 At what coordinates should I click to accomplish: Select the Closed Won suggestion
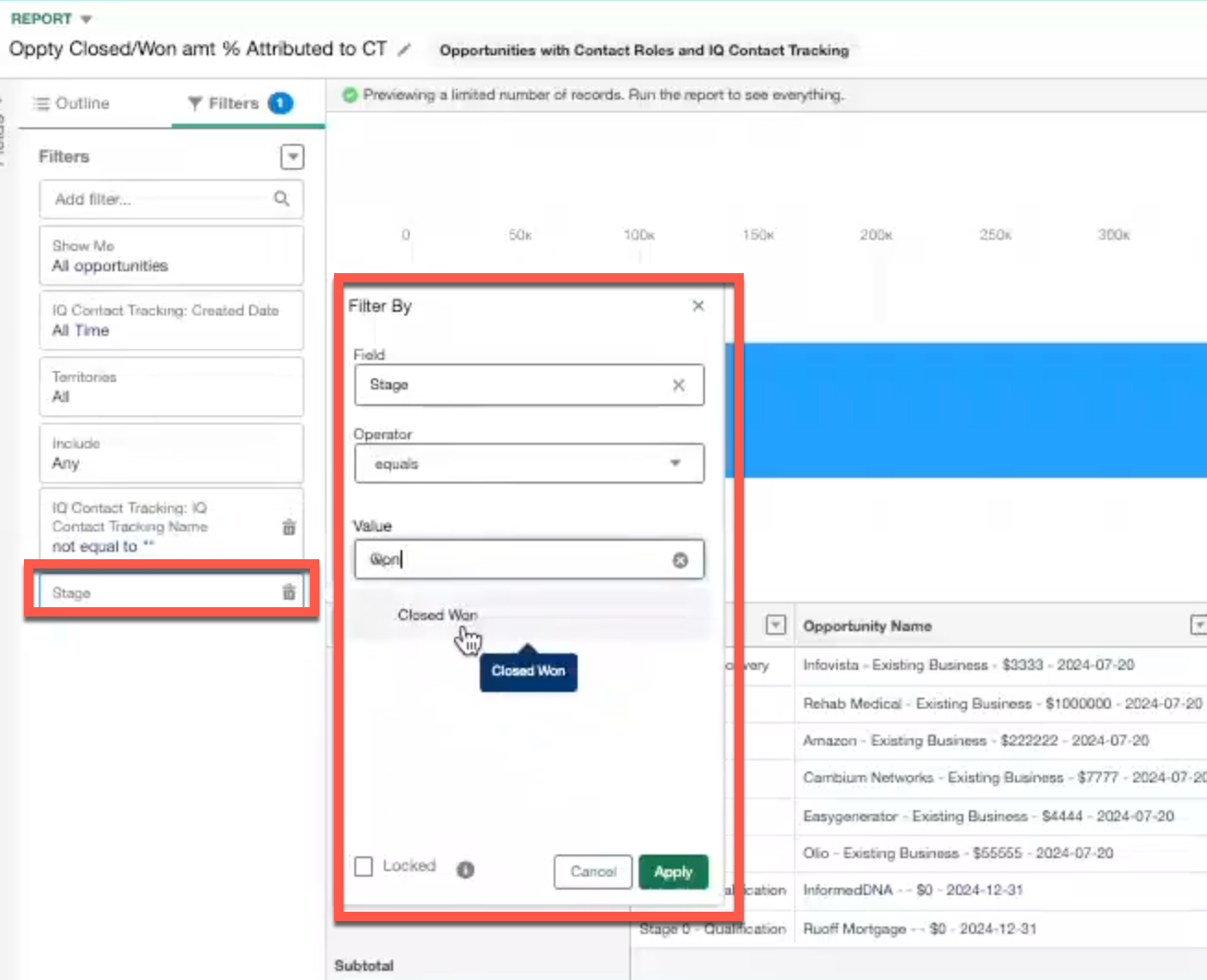[x=437, y=615]
